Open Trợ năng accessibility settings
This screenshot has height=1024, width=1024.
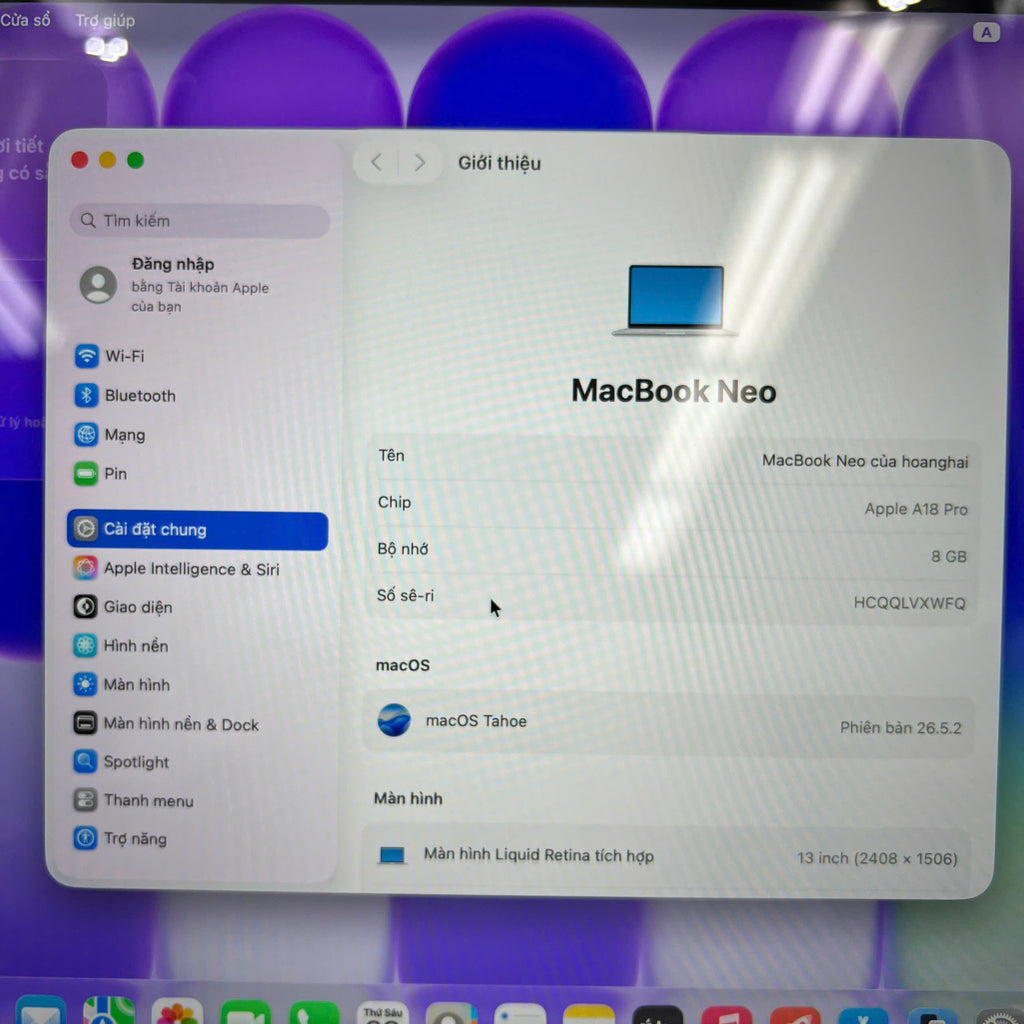pyautogui.click(x=120, y=838)
